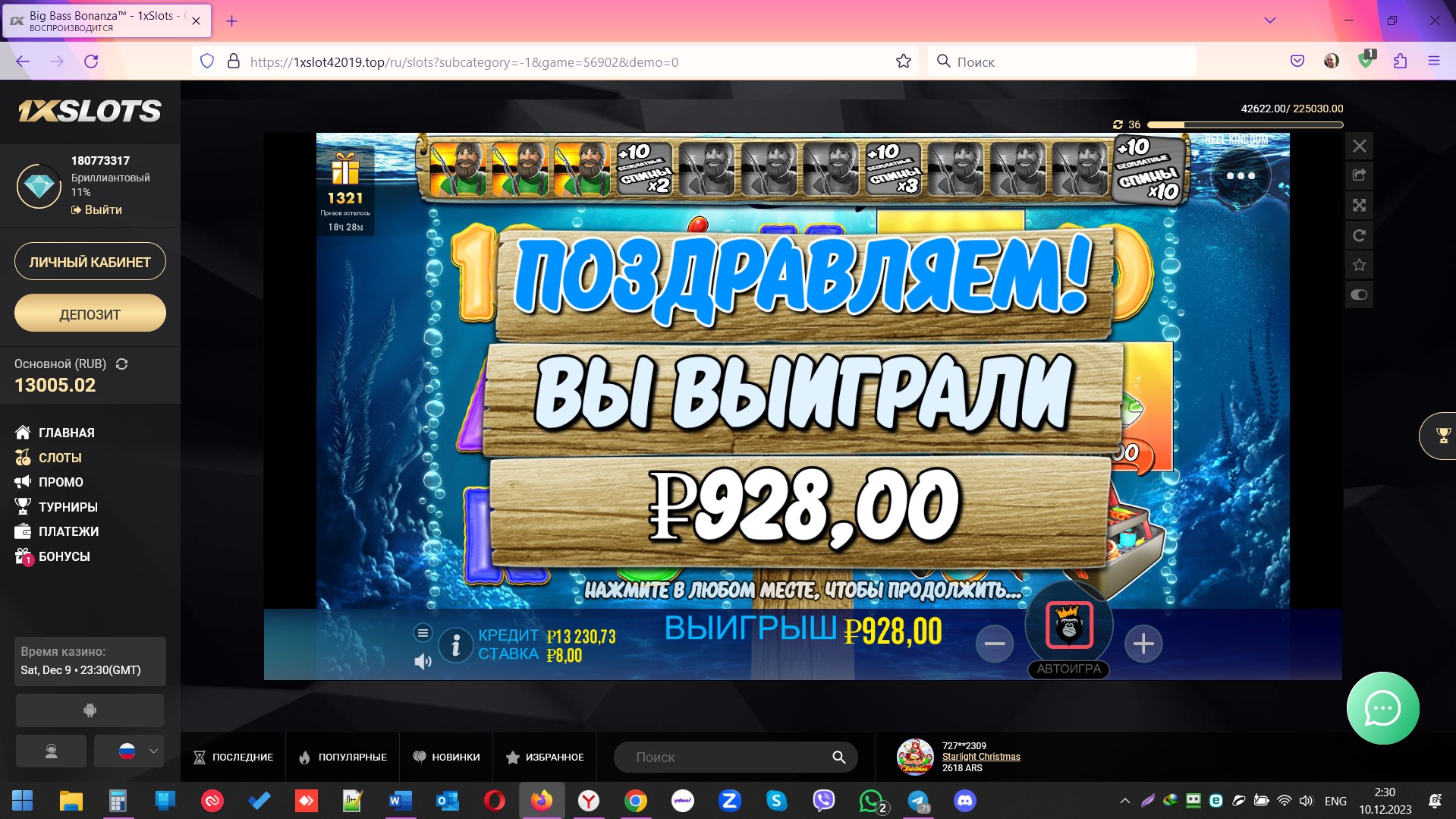Open Личный кабинет
The height and width of the screenshot is (819, 1456).
pos(90,262)
